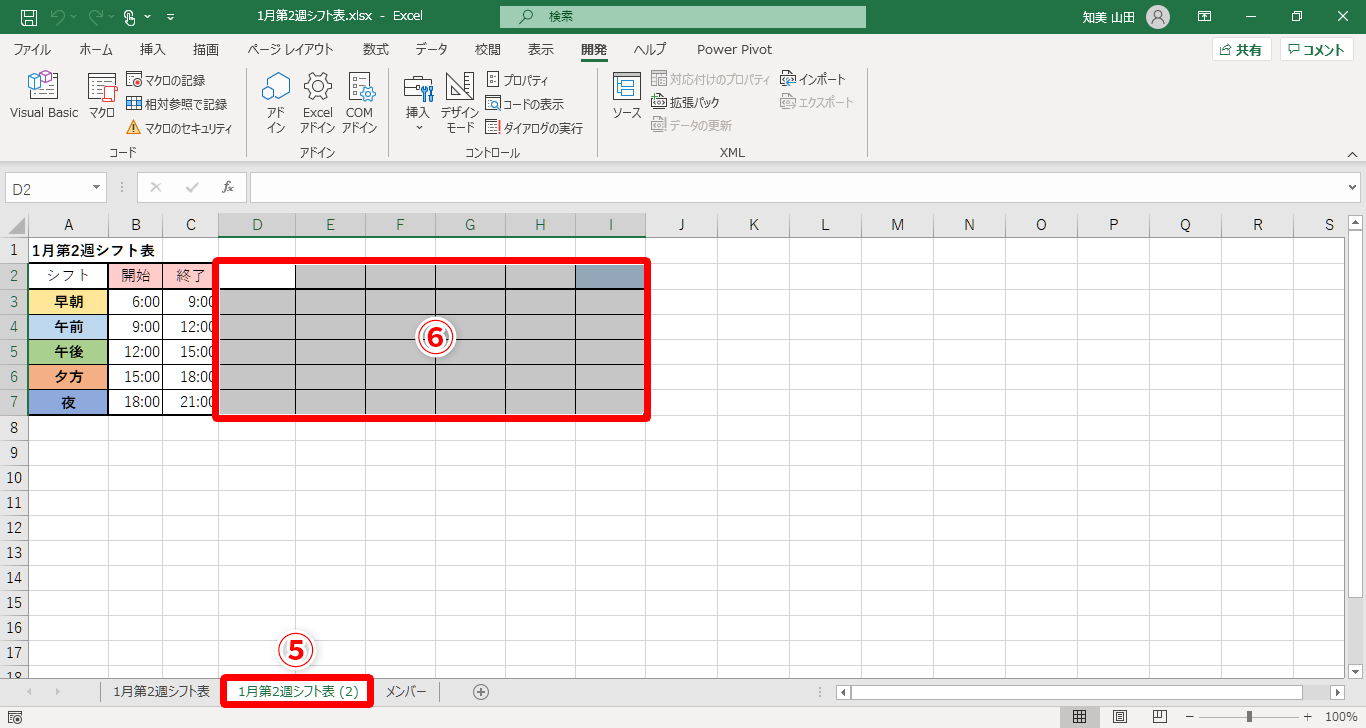Switch to the 数式 tab
Screen dimensions: 1366x728
[x=376, y=49]
